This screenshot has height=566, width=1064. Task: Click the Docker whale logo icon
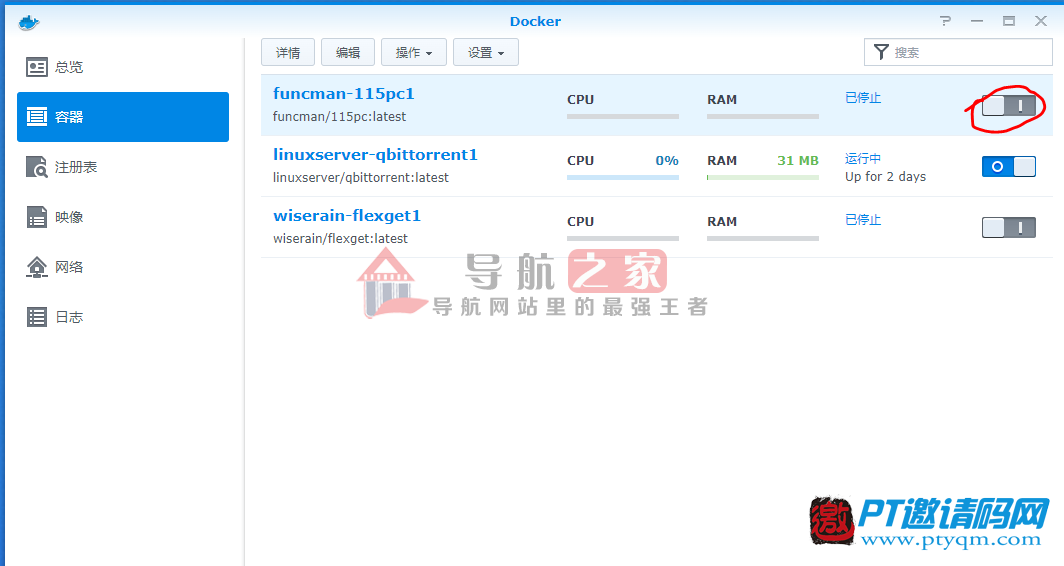click(x=28, y=22)
